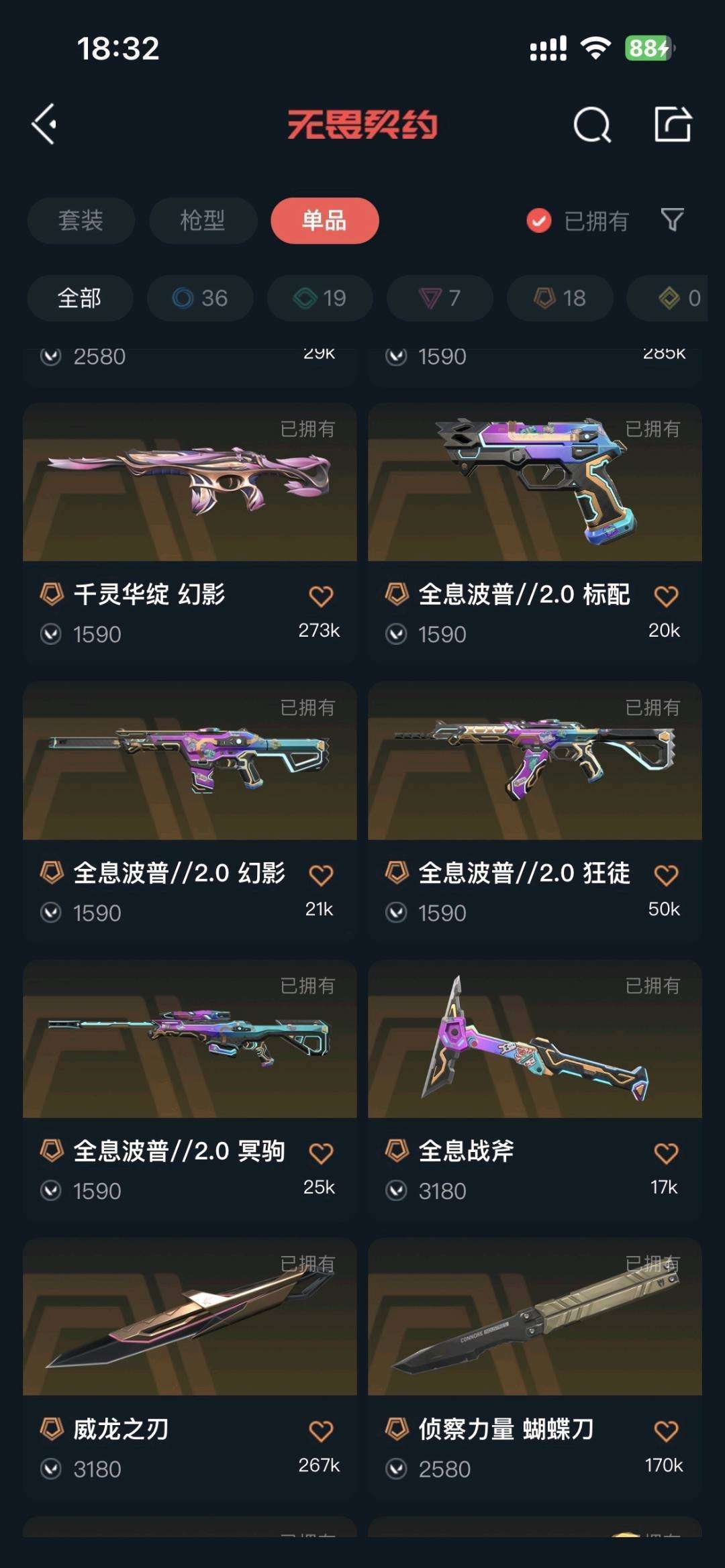The width and height of the screenshot is (725, 1568).
Task: Tap heart icon on 全息战斧
Action: (666, 1153)
